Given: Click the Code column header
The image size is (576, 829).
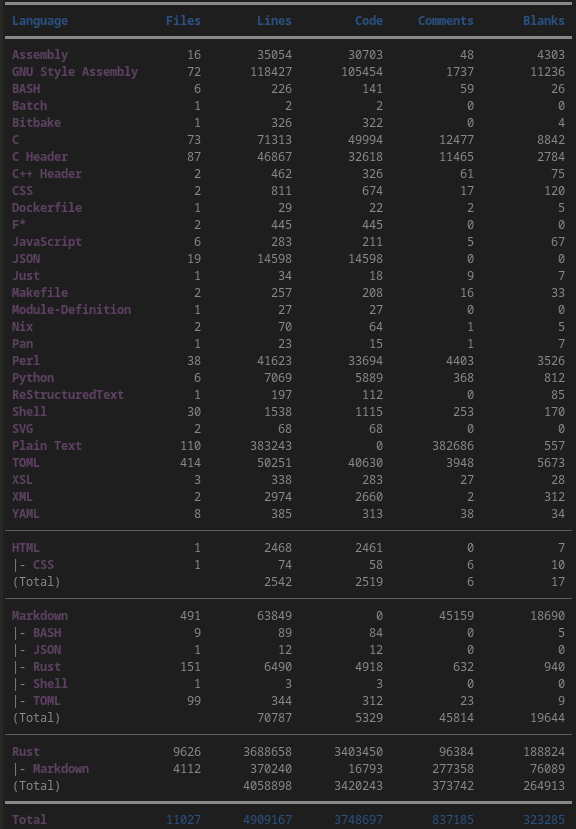Looking at the screenshot, I should click(x=369, y=21).
